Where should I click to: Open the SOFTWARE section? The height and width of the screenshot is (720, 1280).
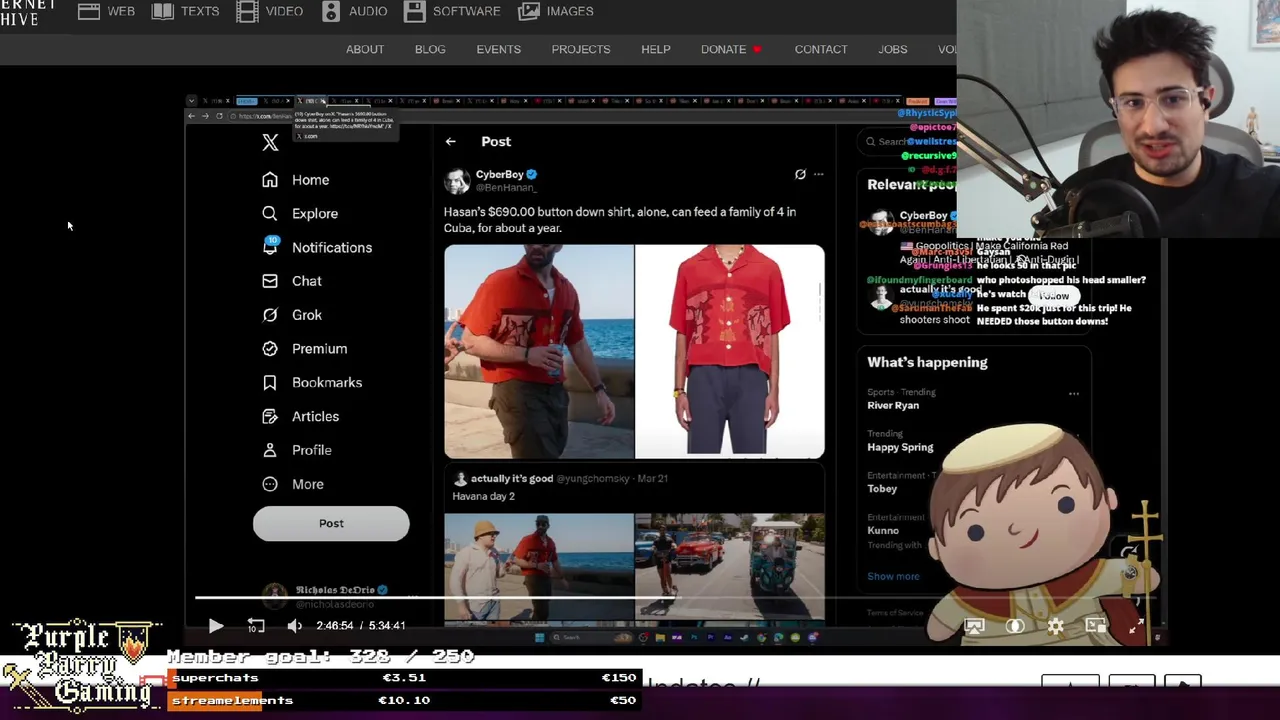coord(452,11)
